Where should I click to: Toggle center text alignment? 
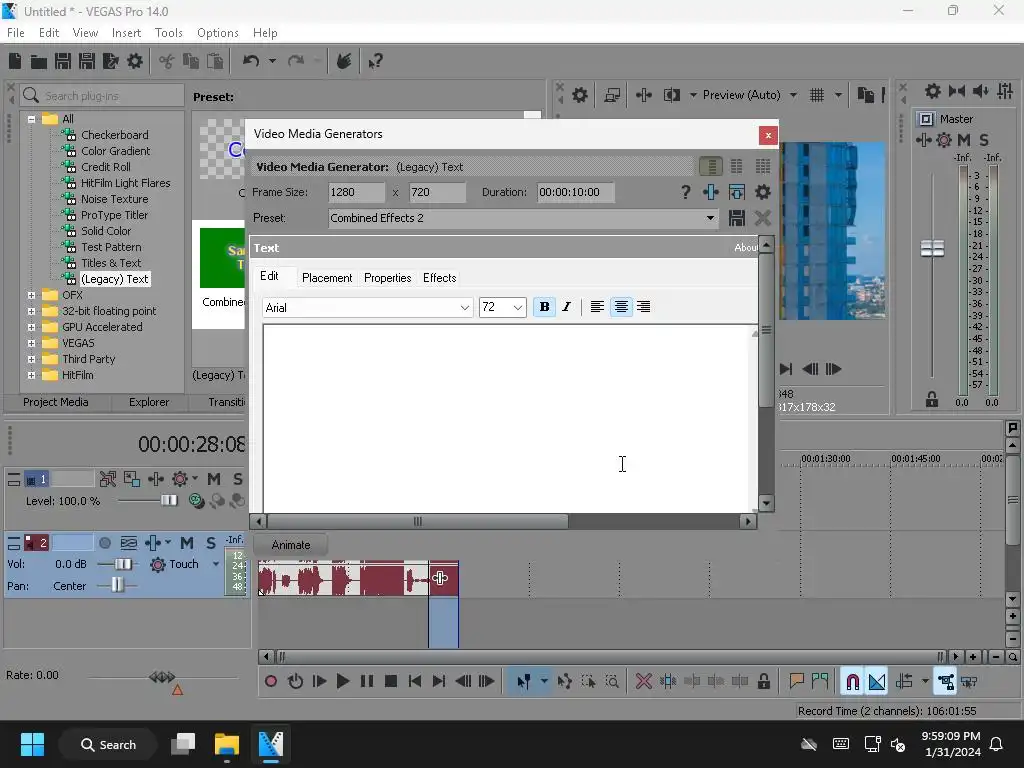(x=621, y=307)
